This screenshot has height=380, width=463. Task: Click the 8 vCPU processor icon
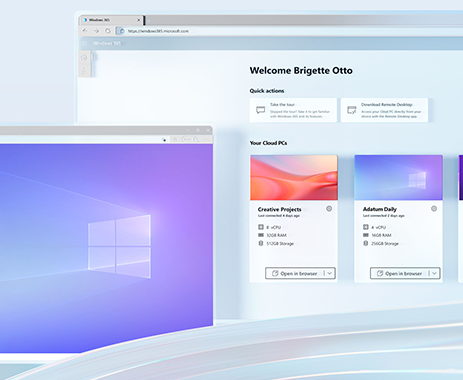coord(261,227)
